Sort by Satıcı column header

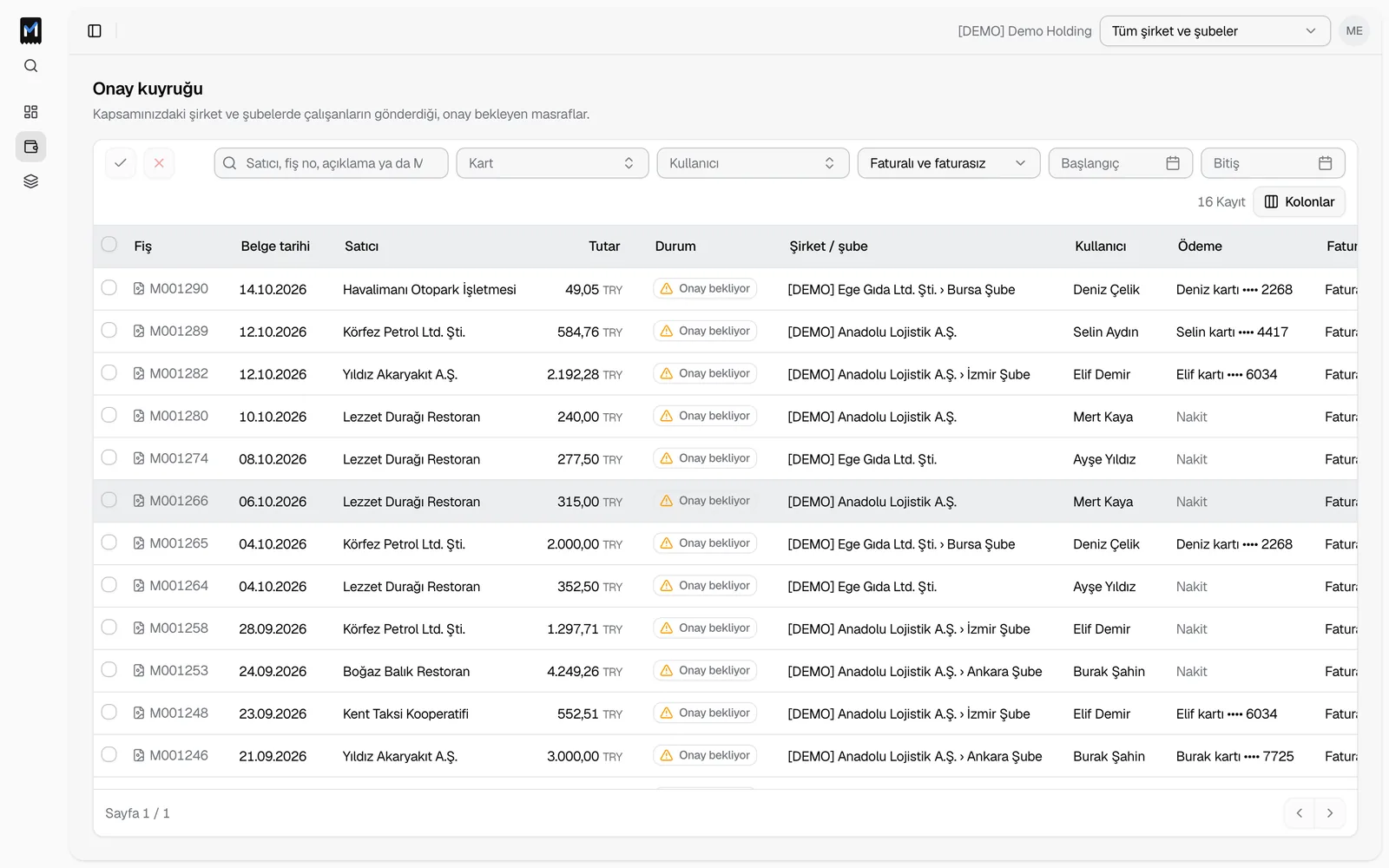(x=361, y=247)
